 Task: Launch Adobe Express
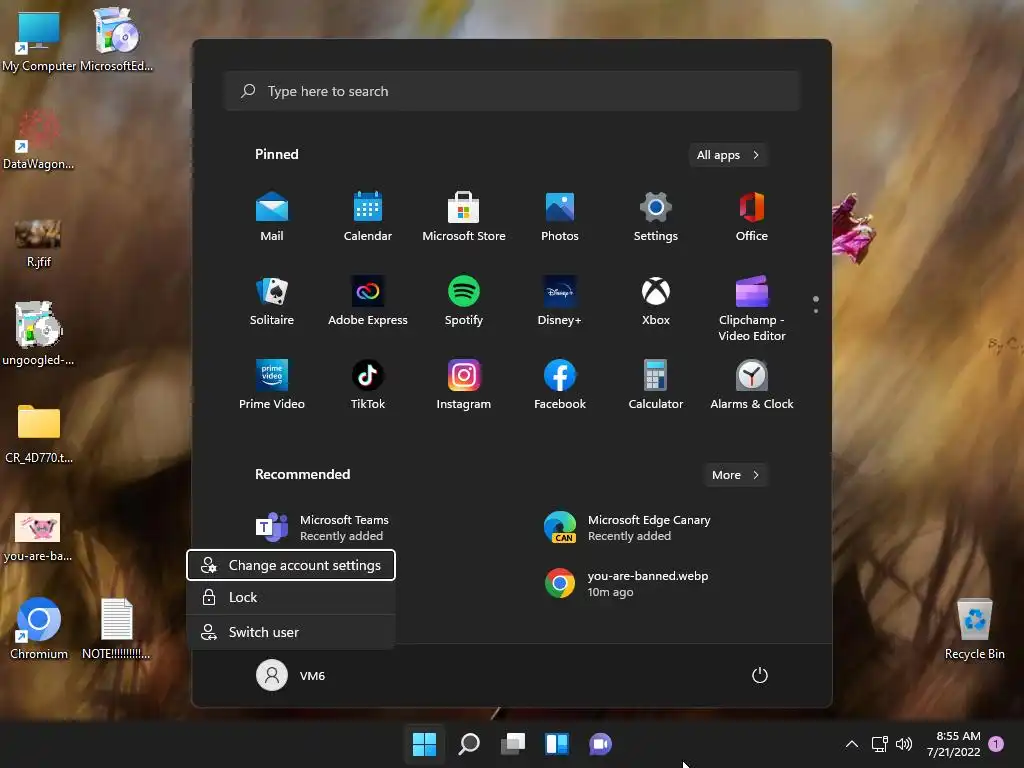[x=368, y=301]
